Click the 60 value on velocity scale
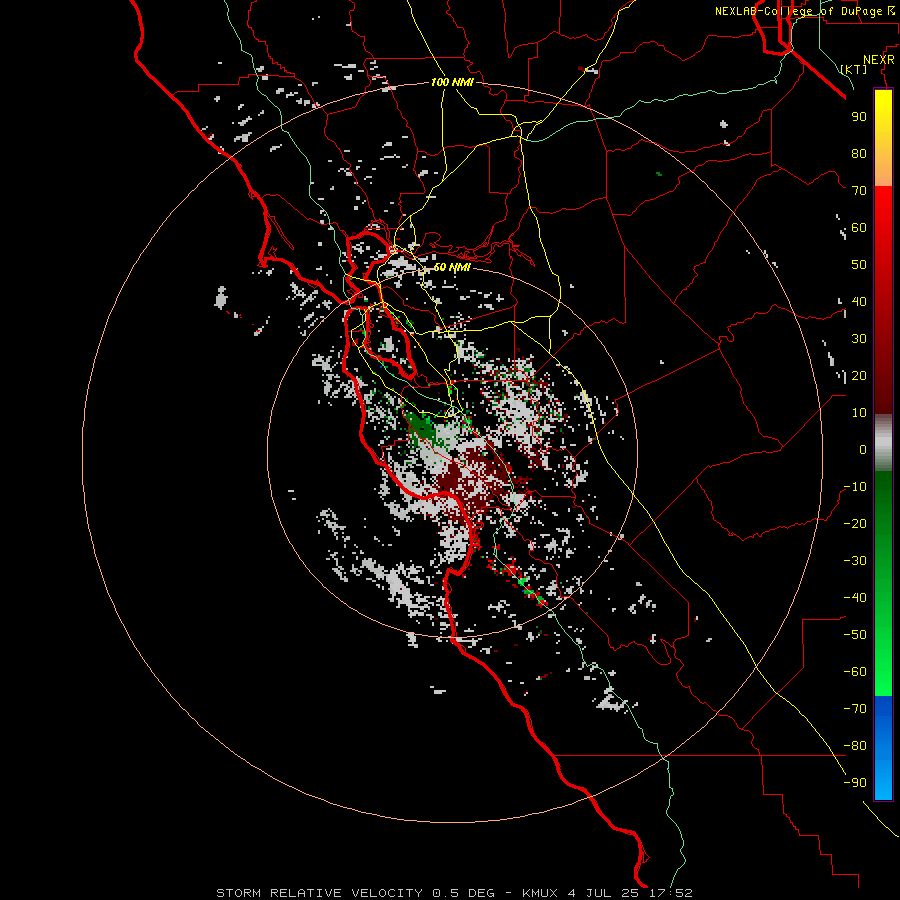This screenshot has width=900, height=900. click(x=859, y=228)
